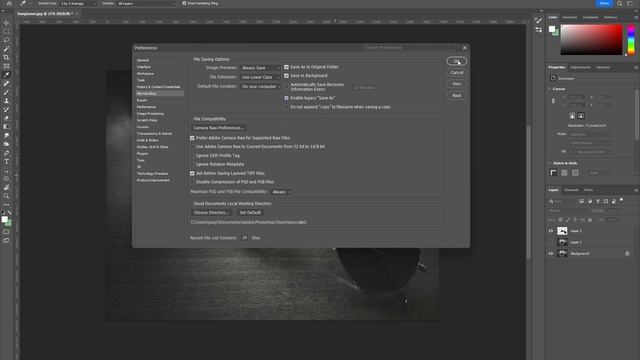Open the Edit Toolbar three-dots icon
The height and width of the screenshot is (360, 640).
[6, 205]
